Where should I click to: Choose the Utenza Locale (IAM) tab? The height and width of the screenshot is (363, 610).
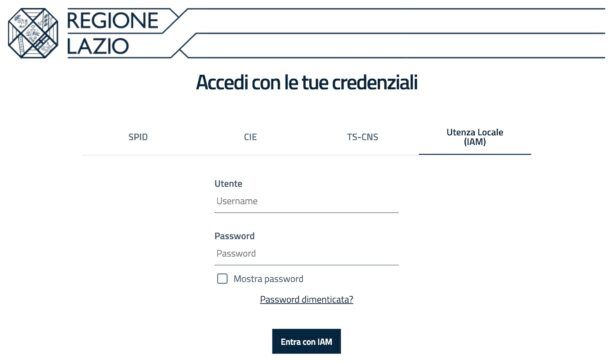[475, 137]
